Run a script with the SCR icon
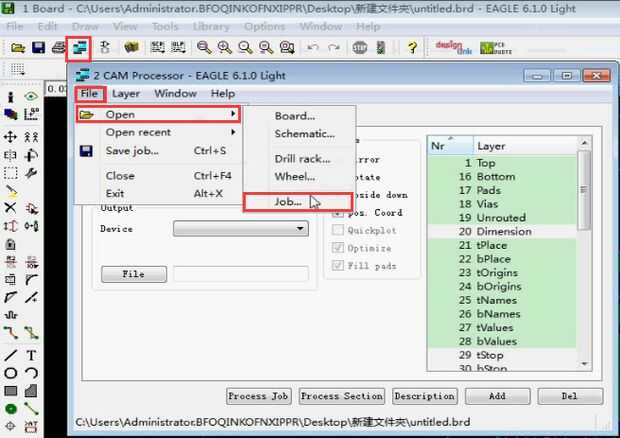This screenshot has height=438, width=620. [158, 47]
